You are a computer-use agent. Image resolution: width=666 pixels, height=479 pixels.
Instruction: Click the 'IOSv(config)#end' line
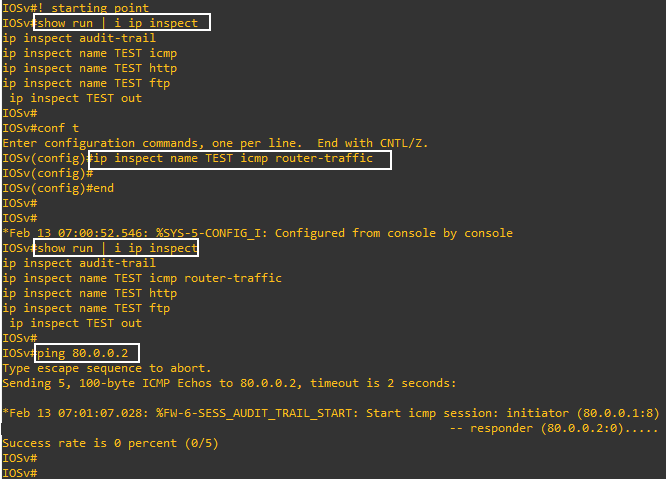point(58,188)
